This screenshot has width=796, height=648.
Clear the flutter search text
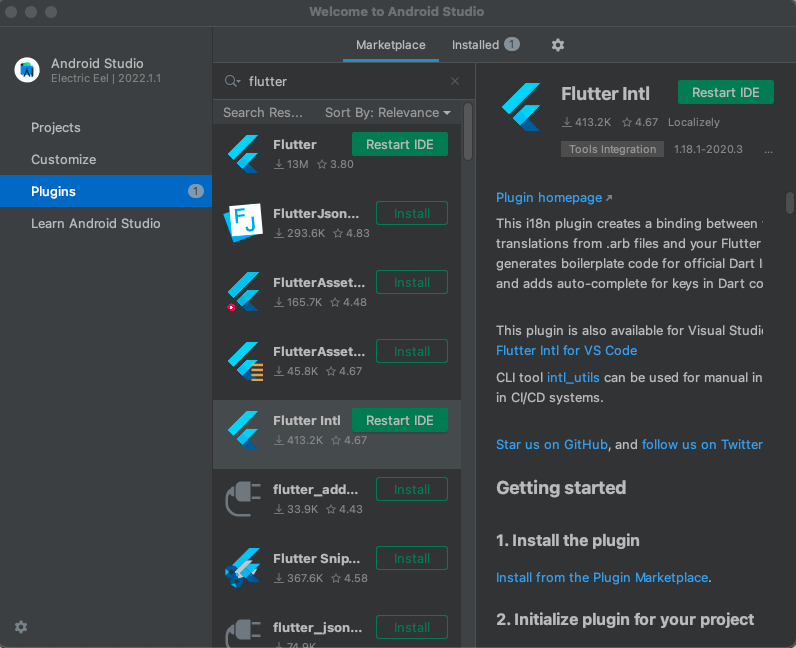[x=455, y=81]
